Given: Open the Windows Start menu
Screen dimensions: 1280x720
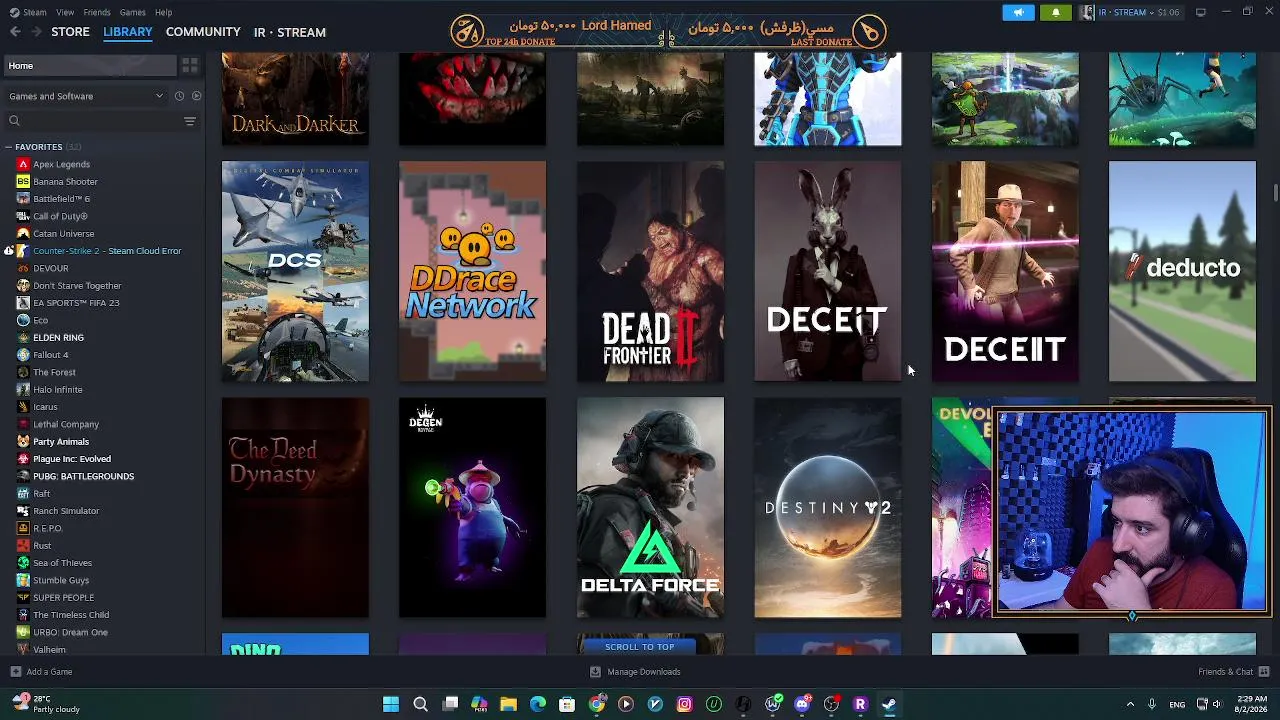Looking at the screenshot, I should [391, 704].
